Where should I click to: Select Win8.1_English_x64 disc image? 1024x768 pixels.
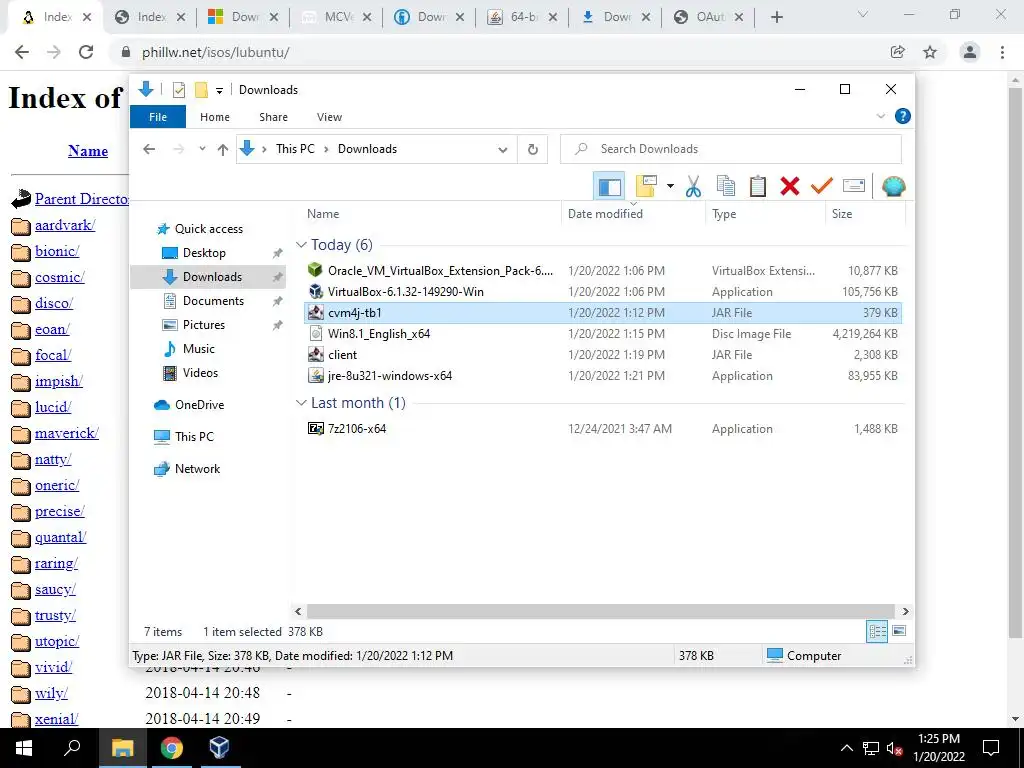click(603, 334)
